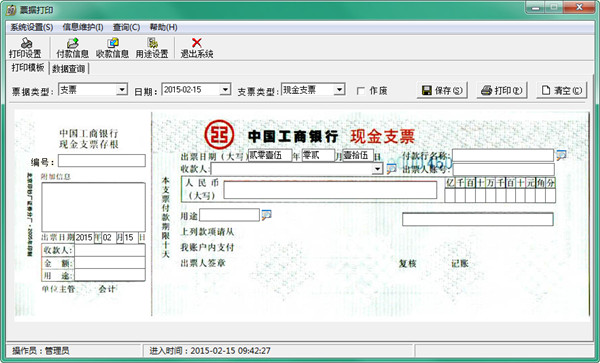This screenshot has width=600, height=363.
Task: Click the 人民币(大写) amount in words field
Action: coord(330,190)
